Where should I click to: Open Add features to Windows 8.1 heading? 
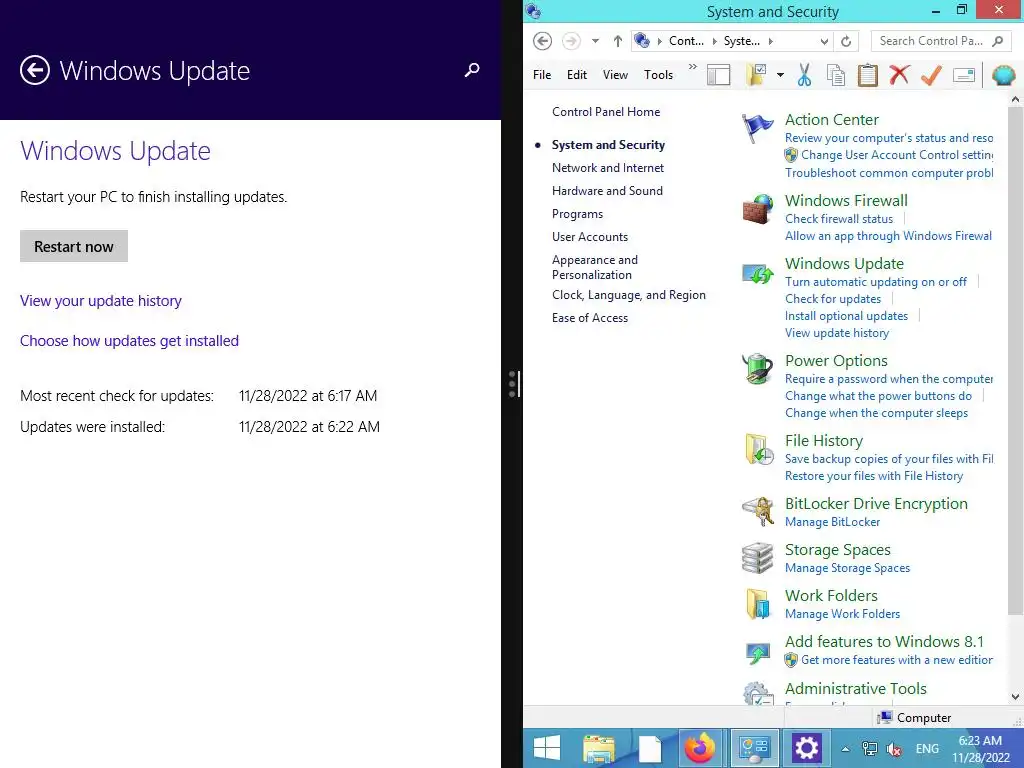(x=884, y=641)
